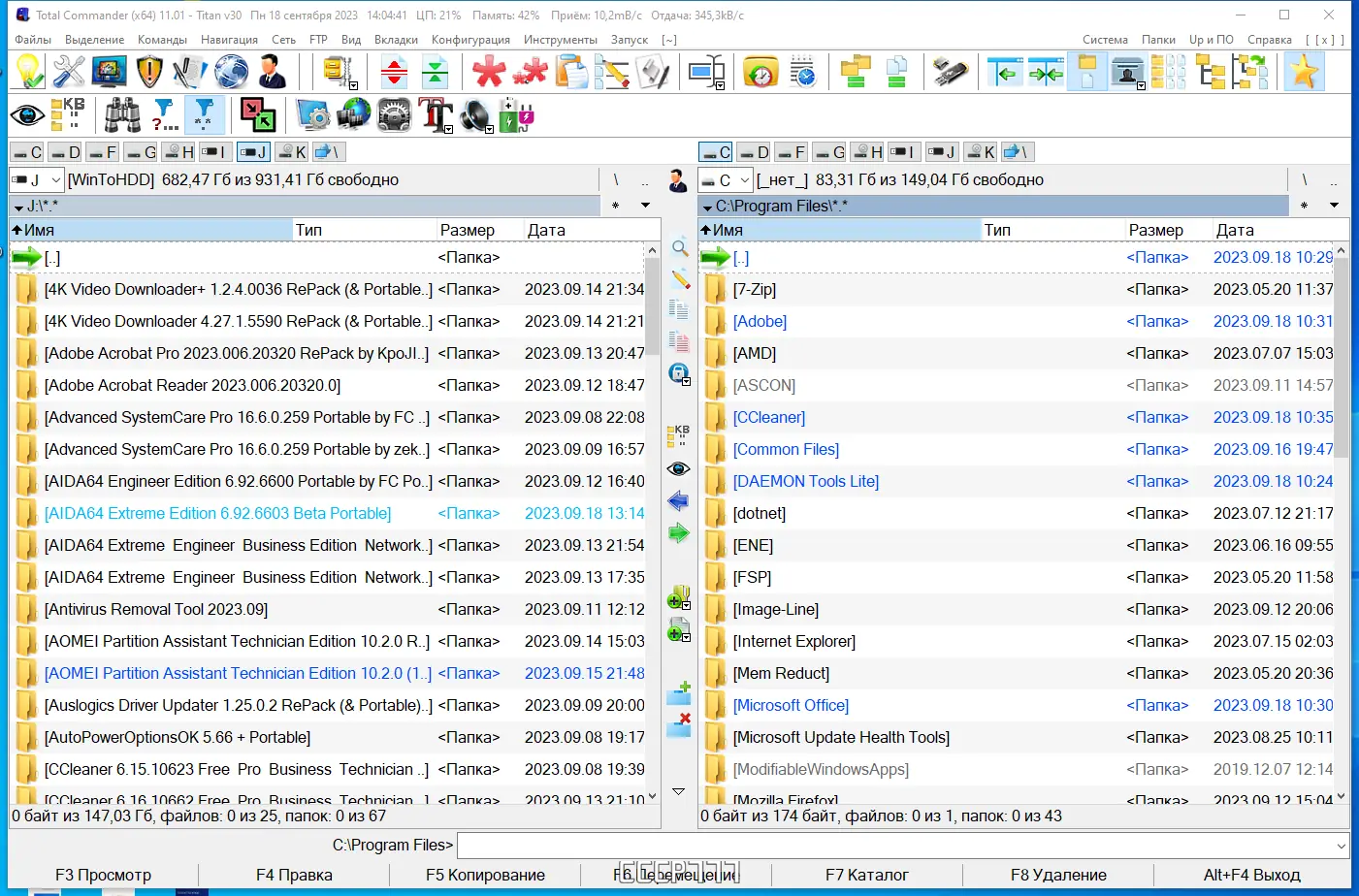Click the F8 Удаление button
Screen dimensions: 1359x896
1058,875
